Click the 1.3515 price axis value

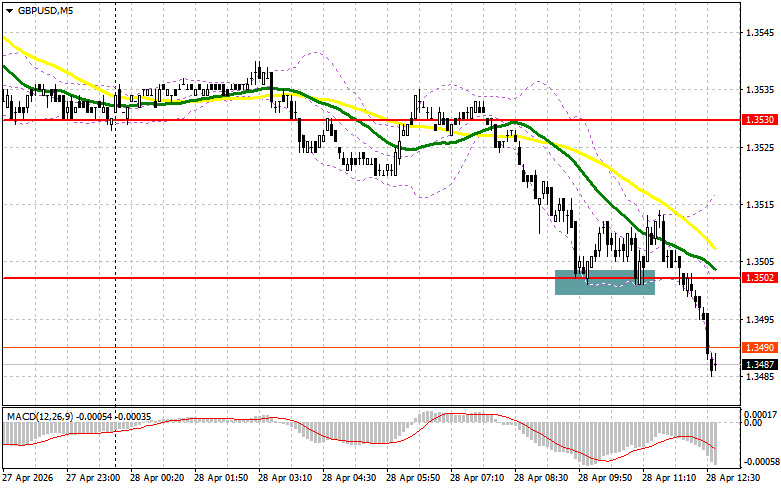coord(760,205)
